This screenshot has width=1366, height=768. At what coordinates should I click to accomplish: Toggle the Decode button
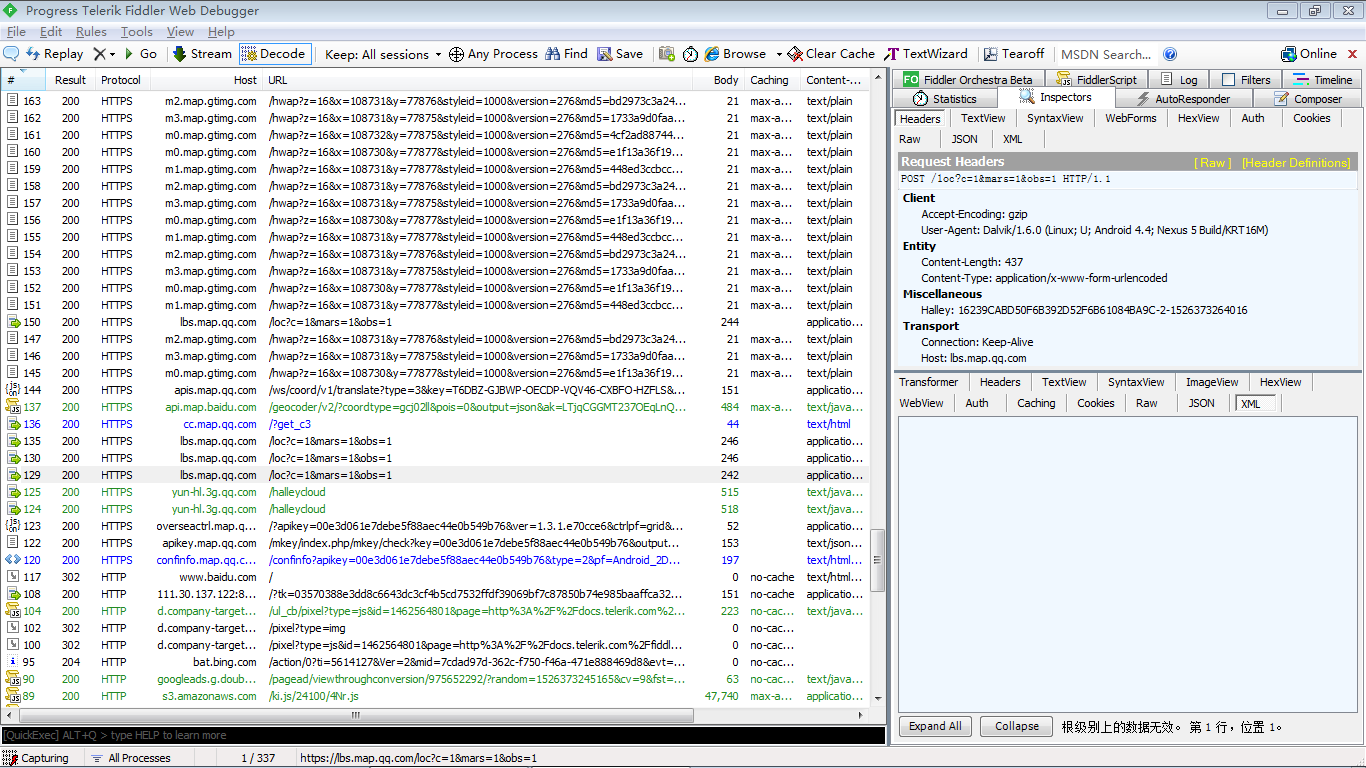(274, 54)
